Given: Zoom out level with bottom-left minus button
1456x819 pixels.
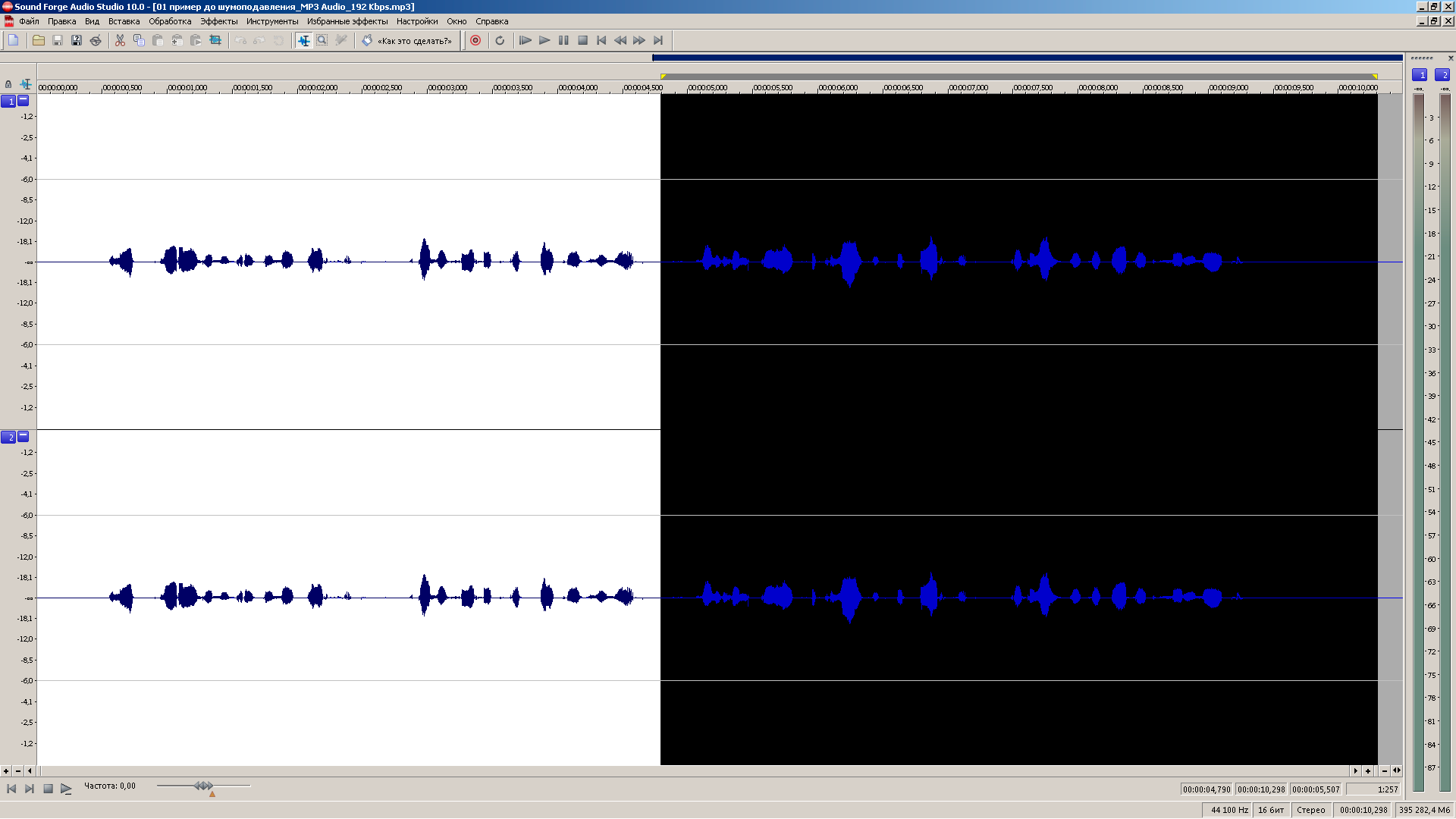Looking at the screenshot, I should (x=17, y=770).
